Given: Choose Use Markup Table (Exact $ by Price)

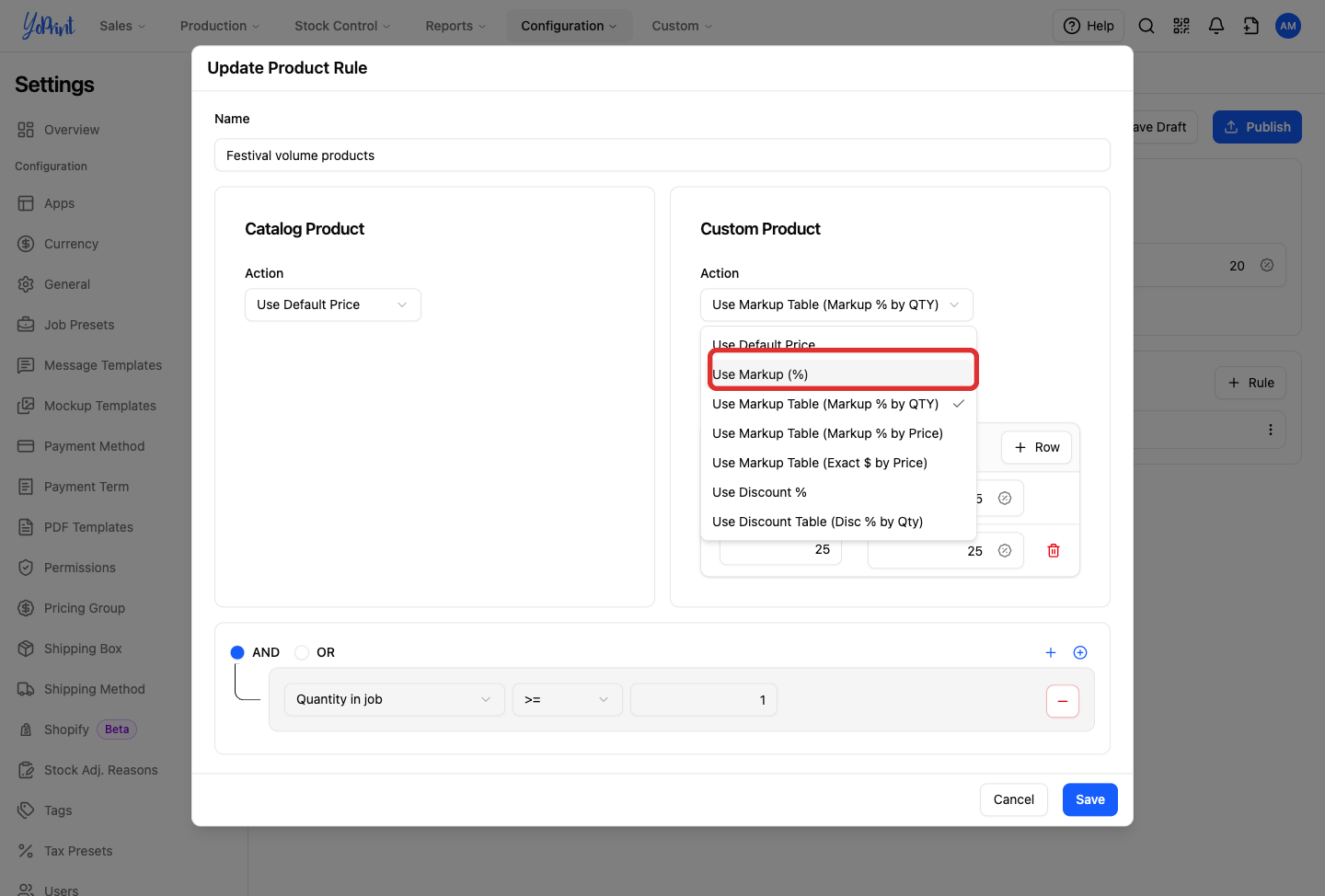Looking at the screenshot, I should point(838,463).
